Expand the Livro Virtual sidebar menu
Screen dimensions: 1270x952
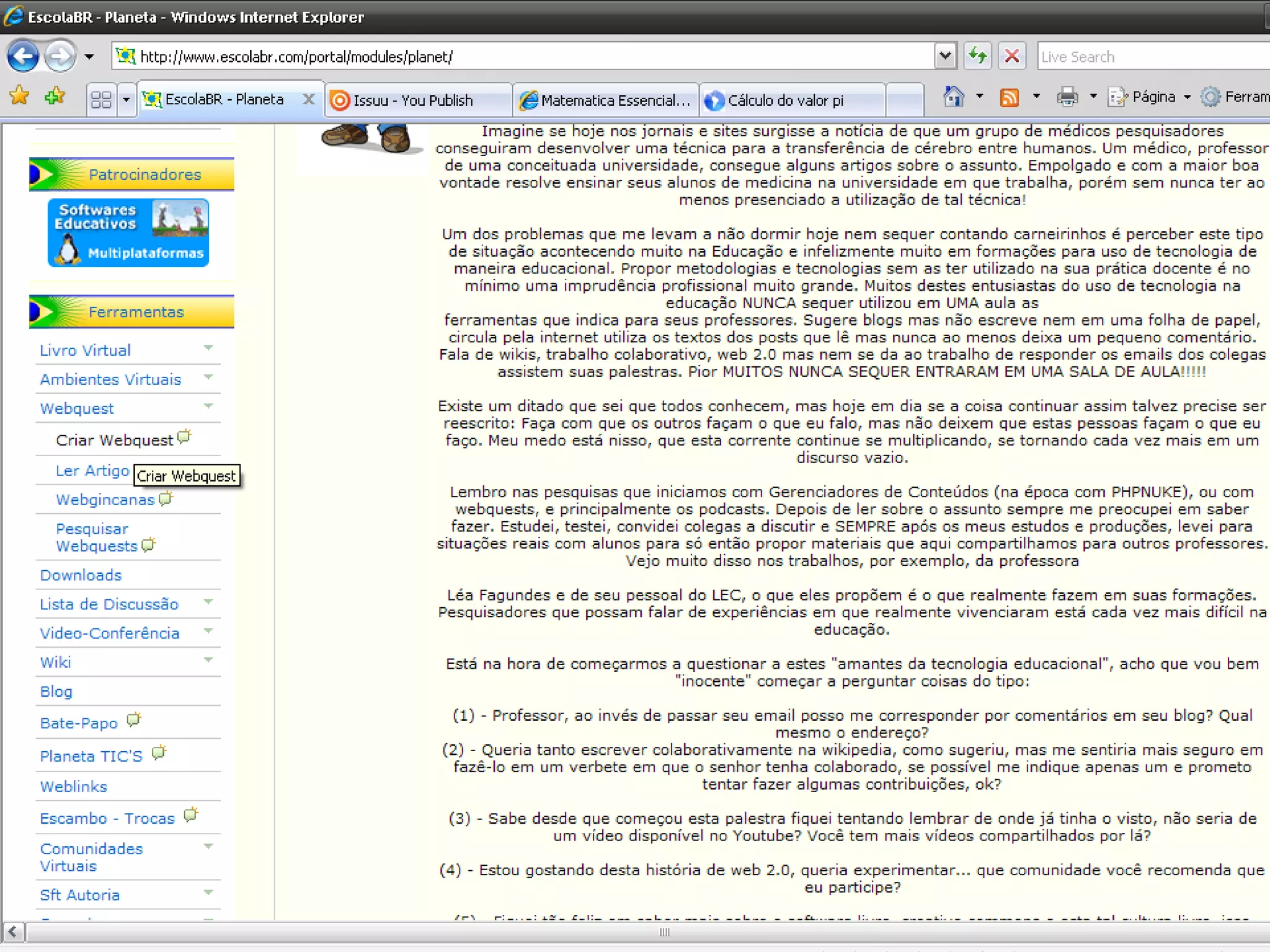point(208,349)
